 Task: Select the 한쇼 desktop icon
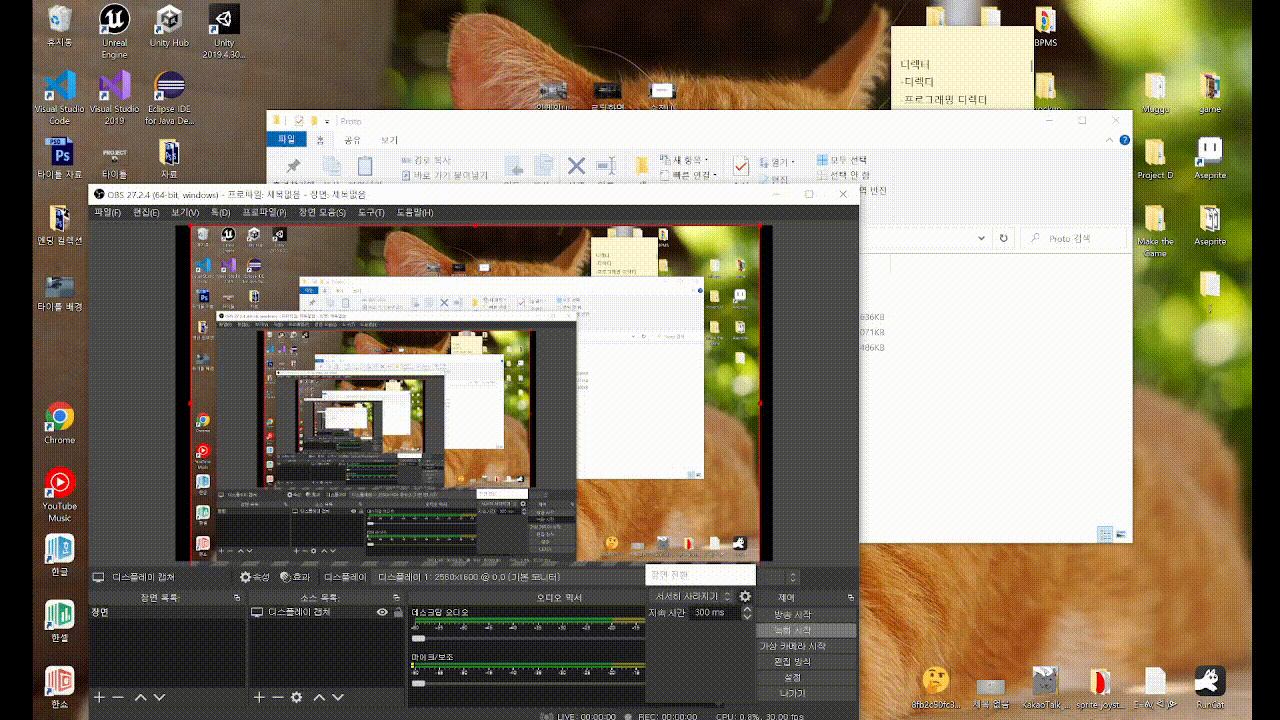(59, 687)
